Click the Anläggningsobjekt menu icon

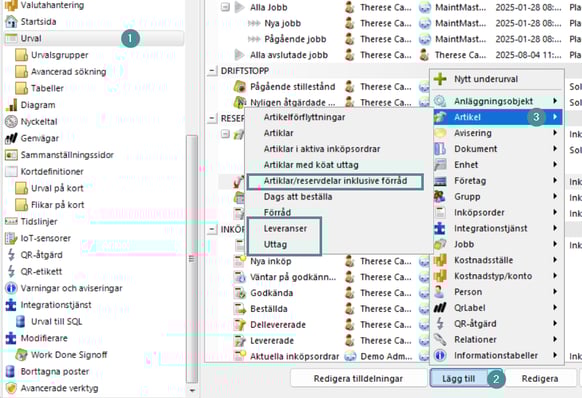[440, 101]
